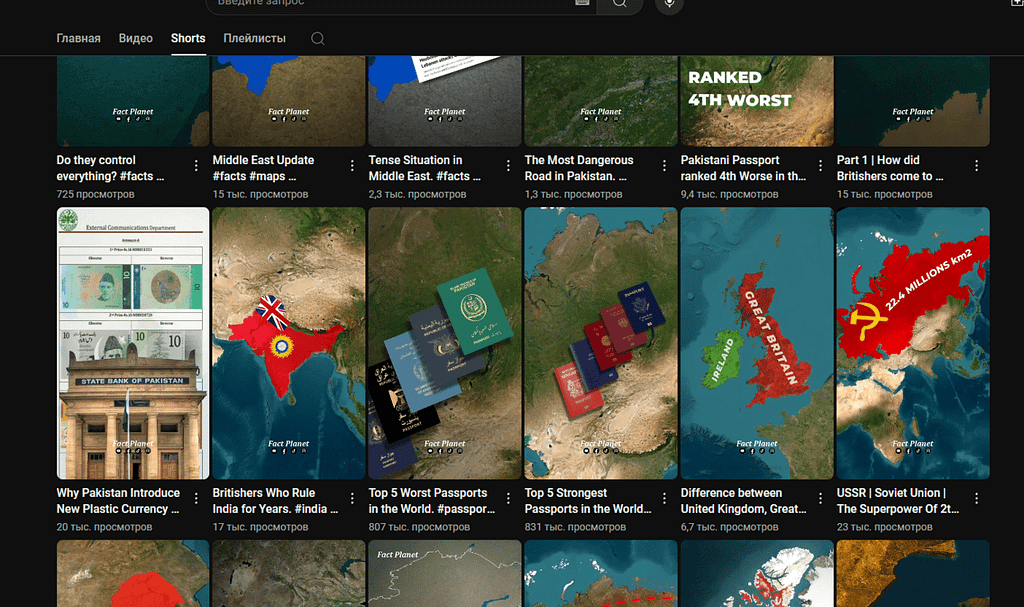Open options menu for "USSR | Soviet Union"
1024x607 pixels.
click(976, 499)
